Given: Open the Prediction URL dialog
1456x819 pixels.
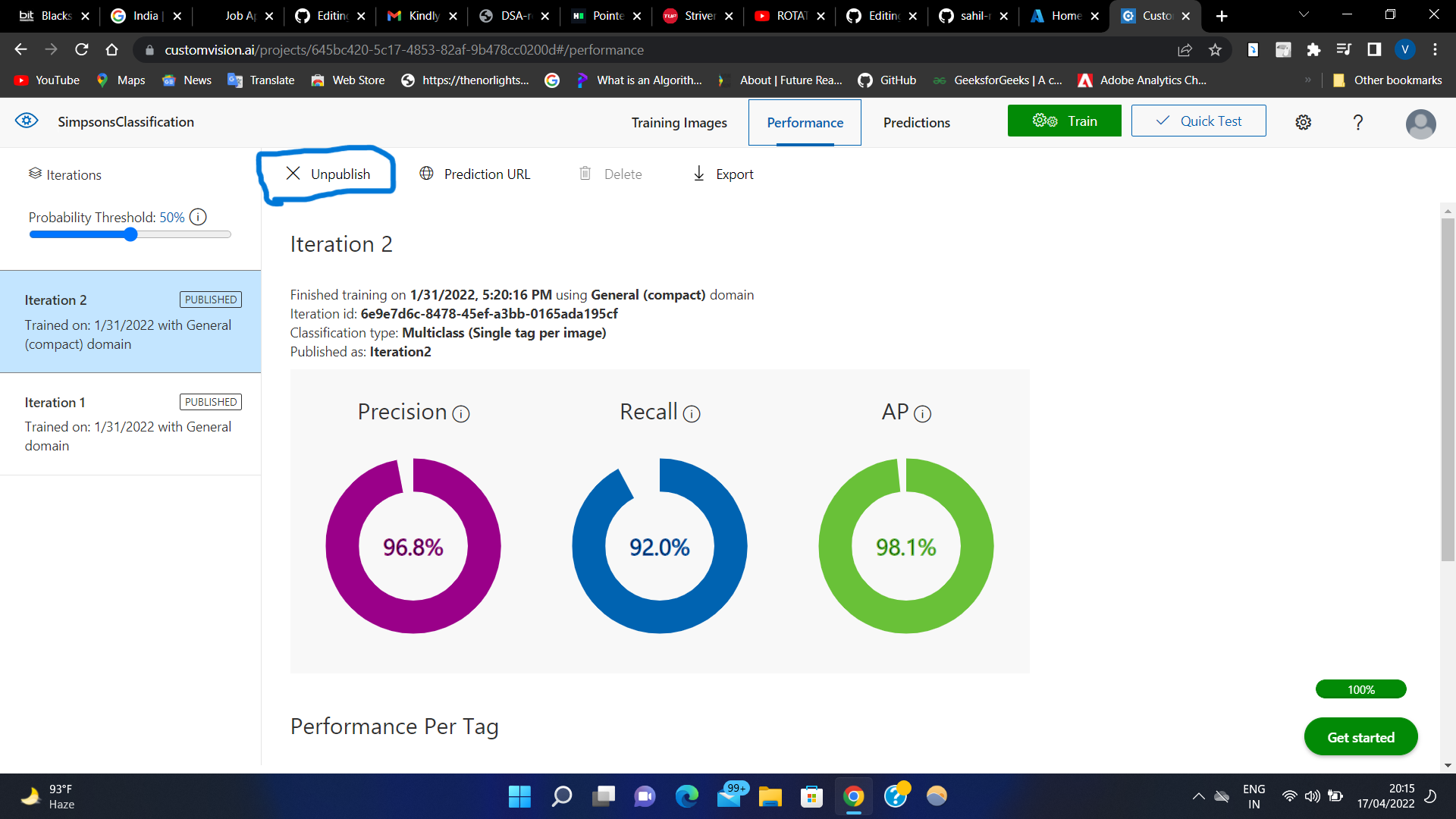Looking at the screenshot, I should (475, 174).
